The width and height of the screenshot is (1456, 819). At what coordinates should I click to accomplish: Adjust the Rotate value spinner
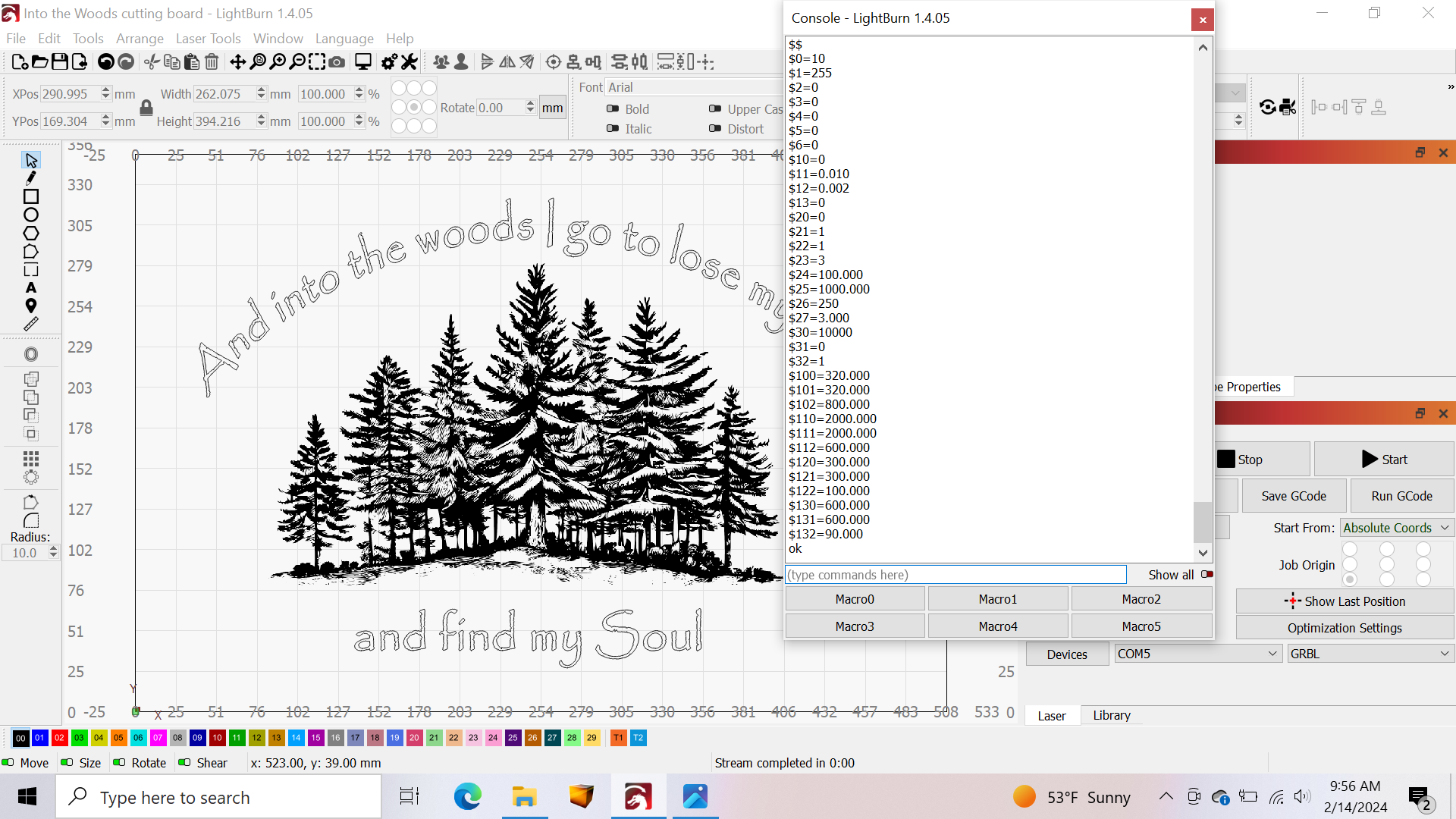point(531,108)
